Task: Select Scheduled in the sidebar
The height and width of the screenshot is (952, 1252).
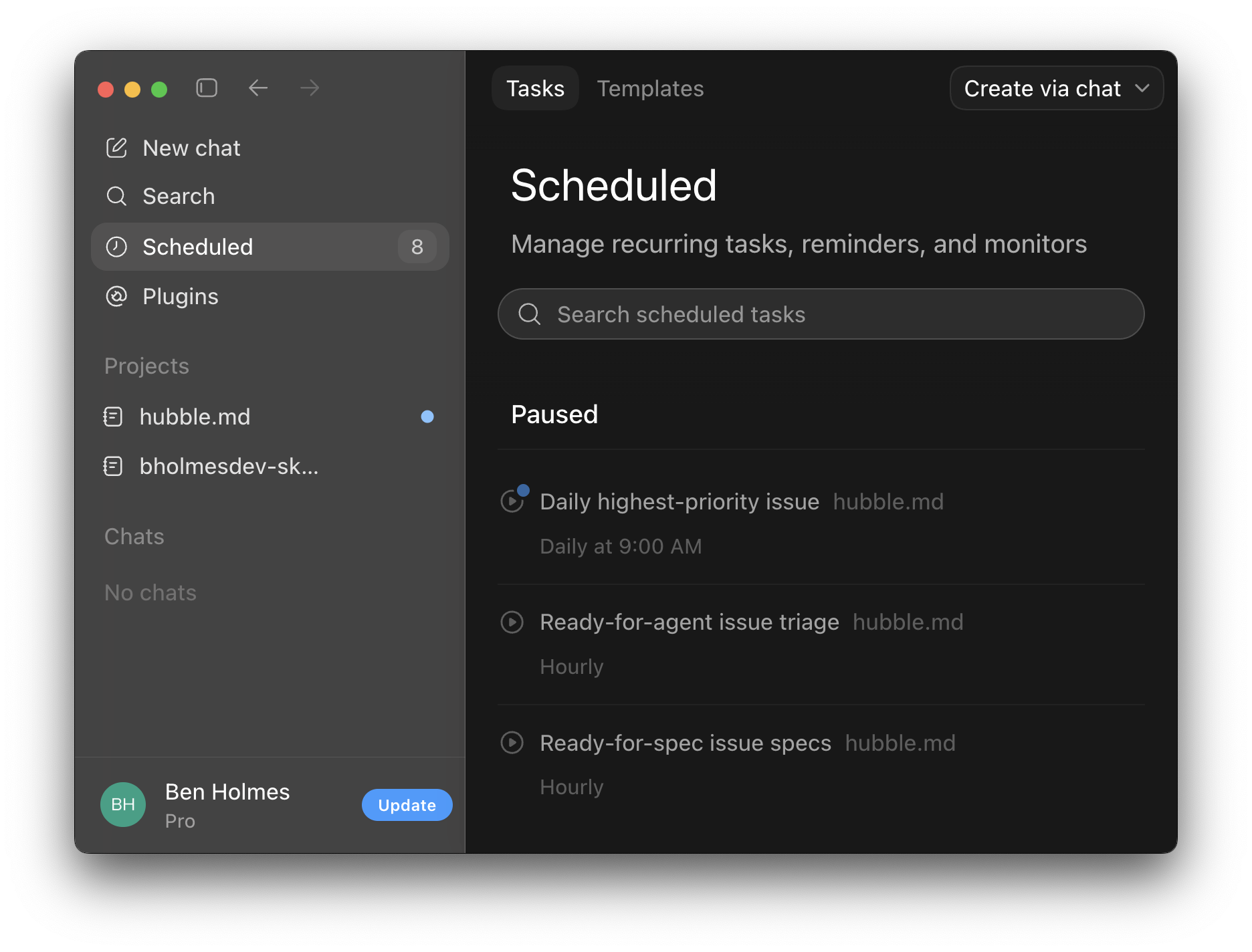Action: 270,247
